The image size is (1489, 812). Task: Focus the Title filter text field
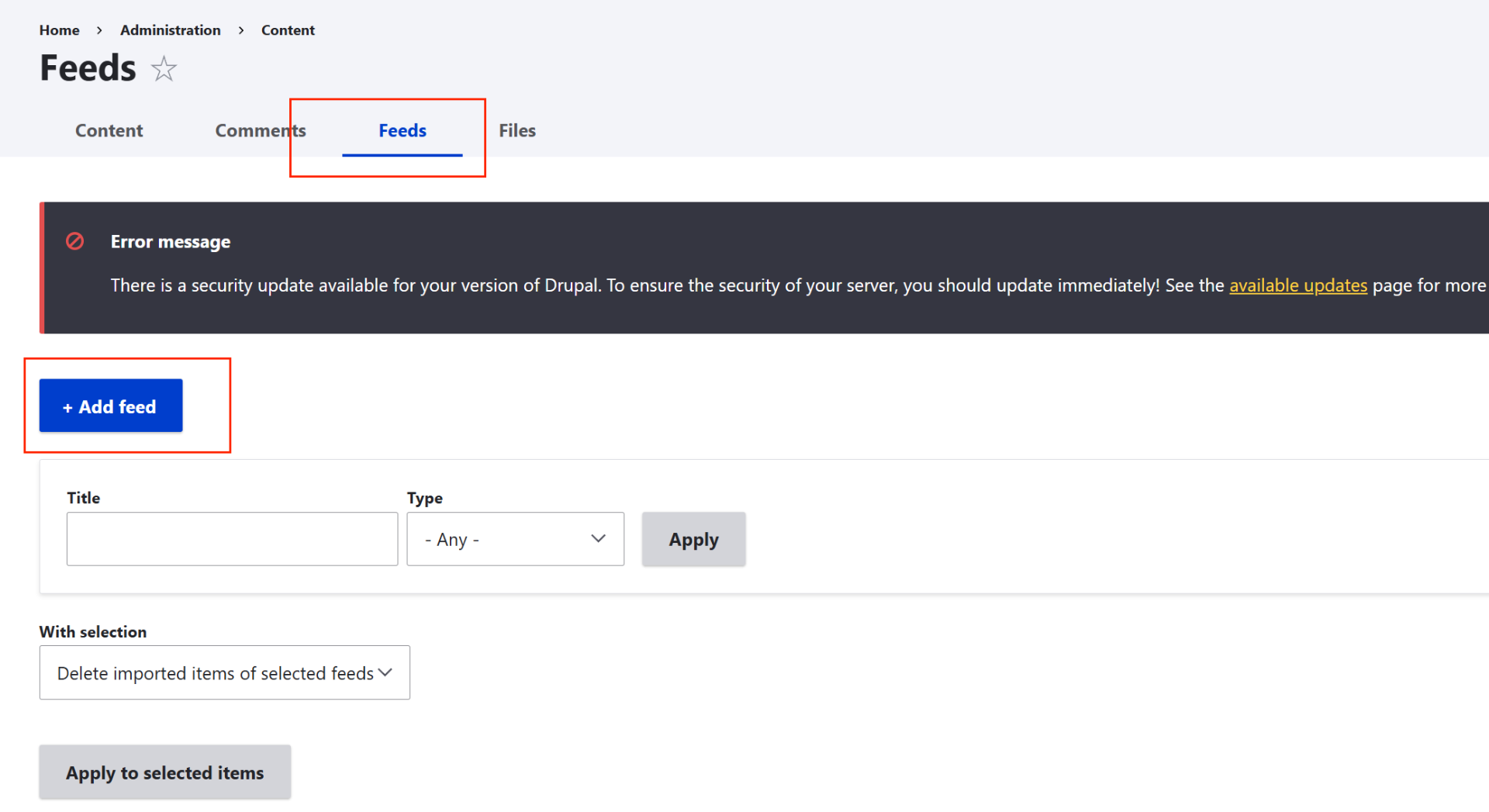pos(232,539)
